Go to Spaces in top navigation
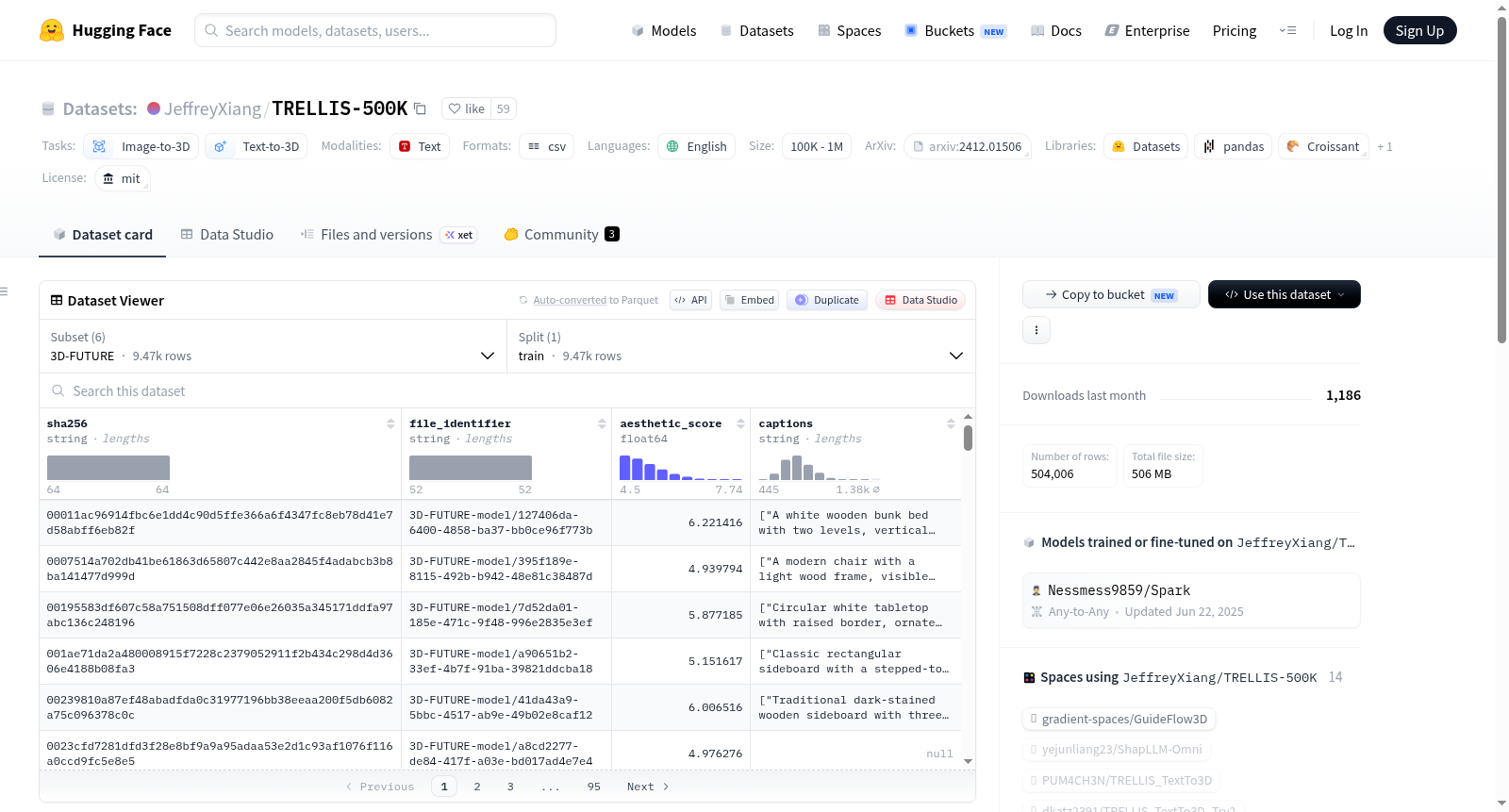 click(849, 31)
